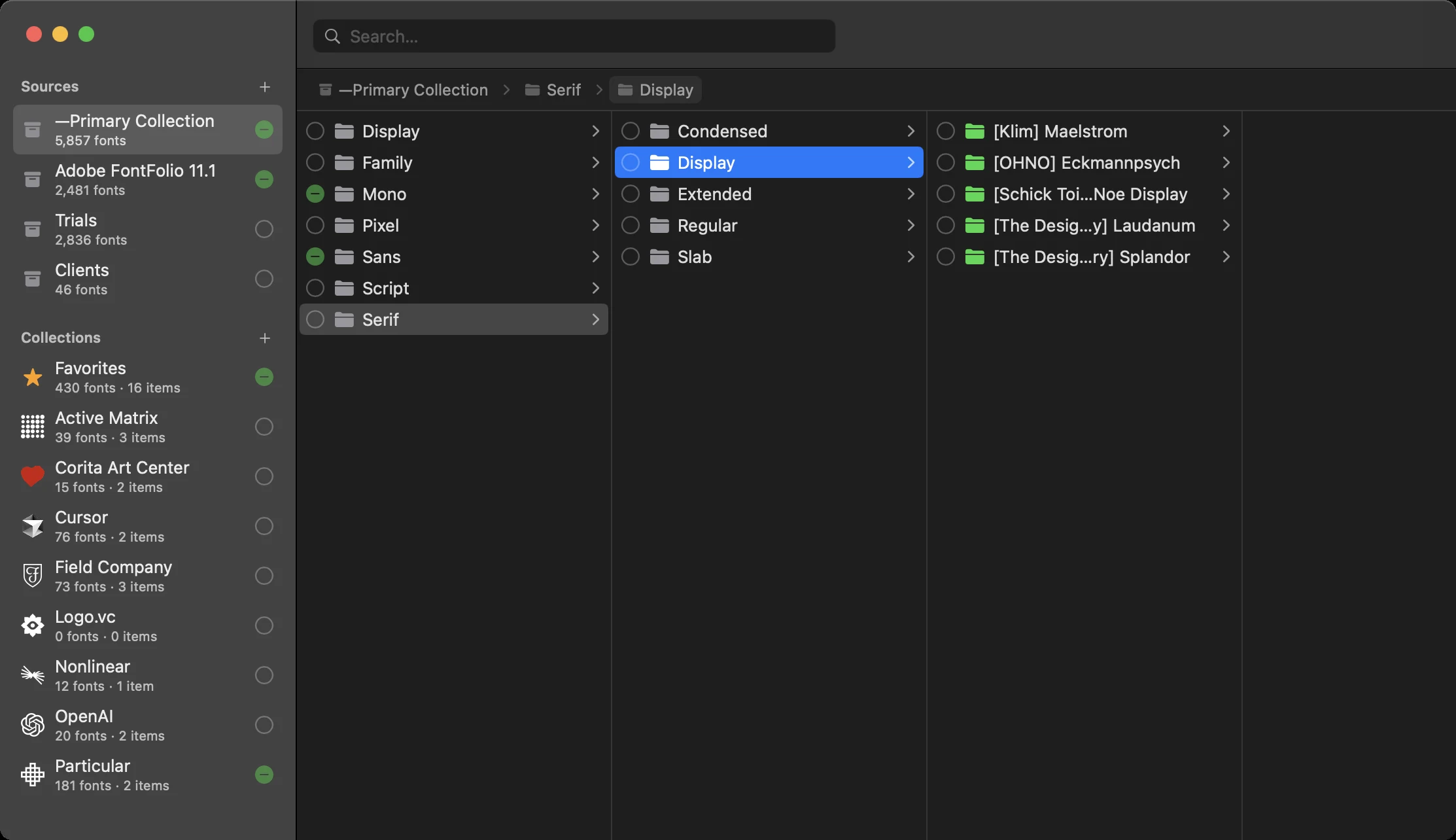Expand the [The Desig...ry] Splandor chevron
1456x840 pixels.
(x=1226, y=256)
